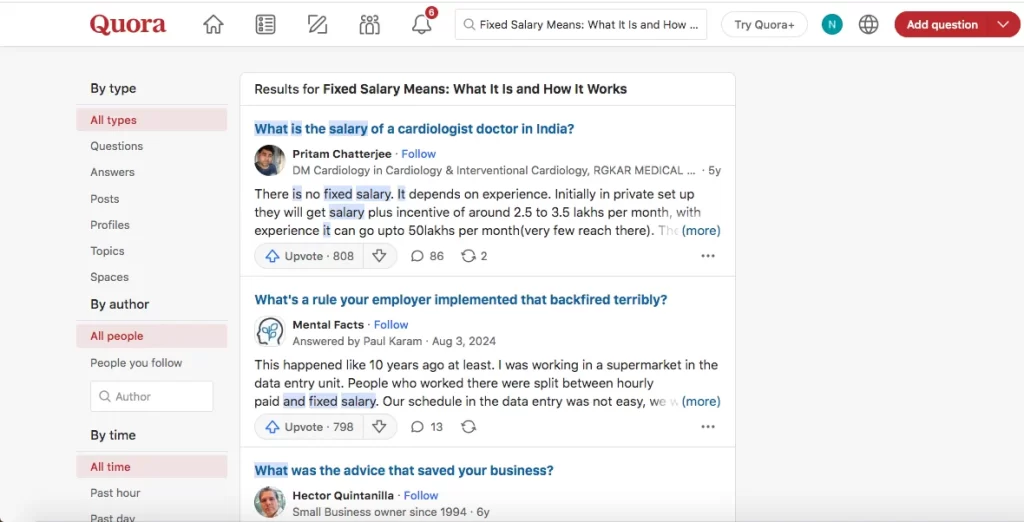Image resolution: width=1024 pixels, height=522 pixels.
Task: Click the Quora logo
Action: 128,24
